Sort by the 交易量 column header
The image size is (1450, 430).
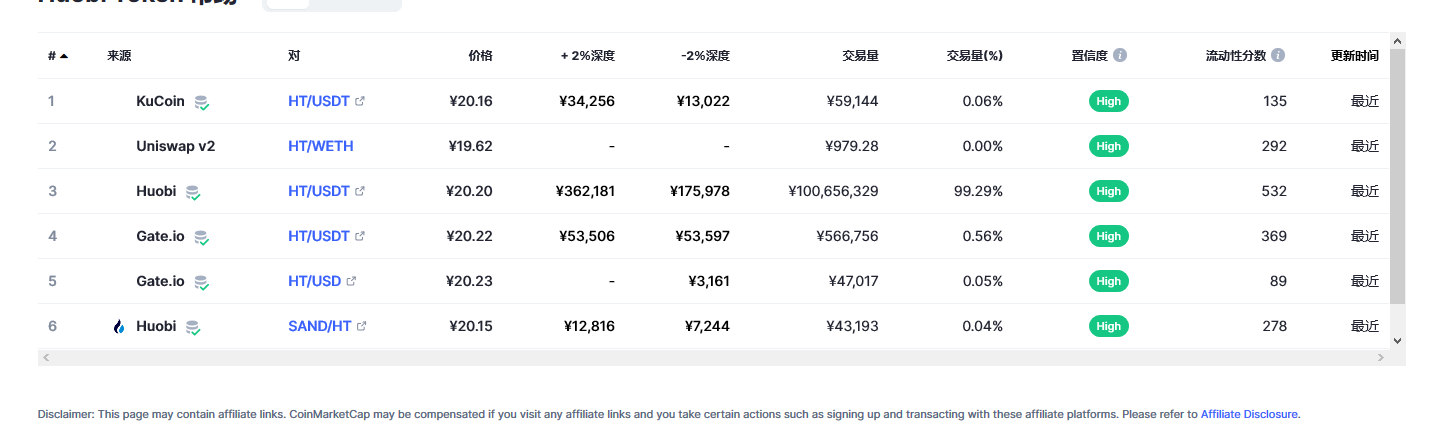pos(860,56)
